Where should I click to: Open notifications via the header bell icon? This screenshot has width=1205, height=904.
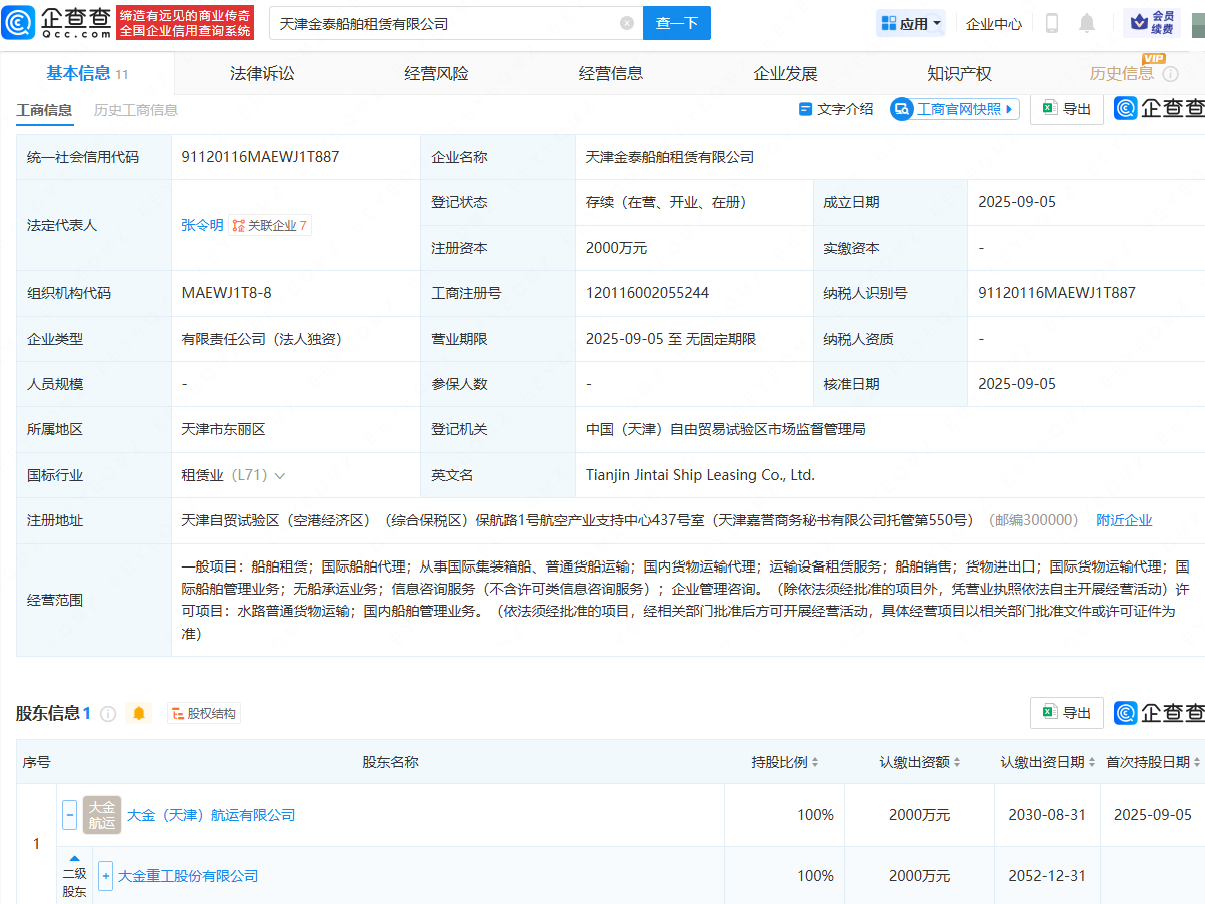(1087, 23)
